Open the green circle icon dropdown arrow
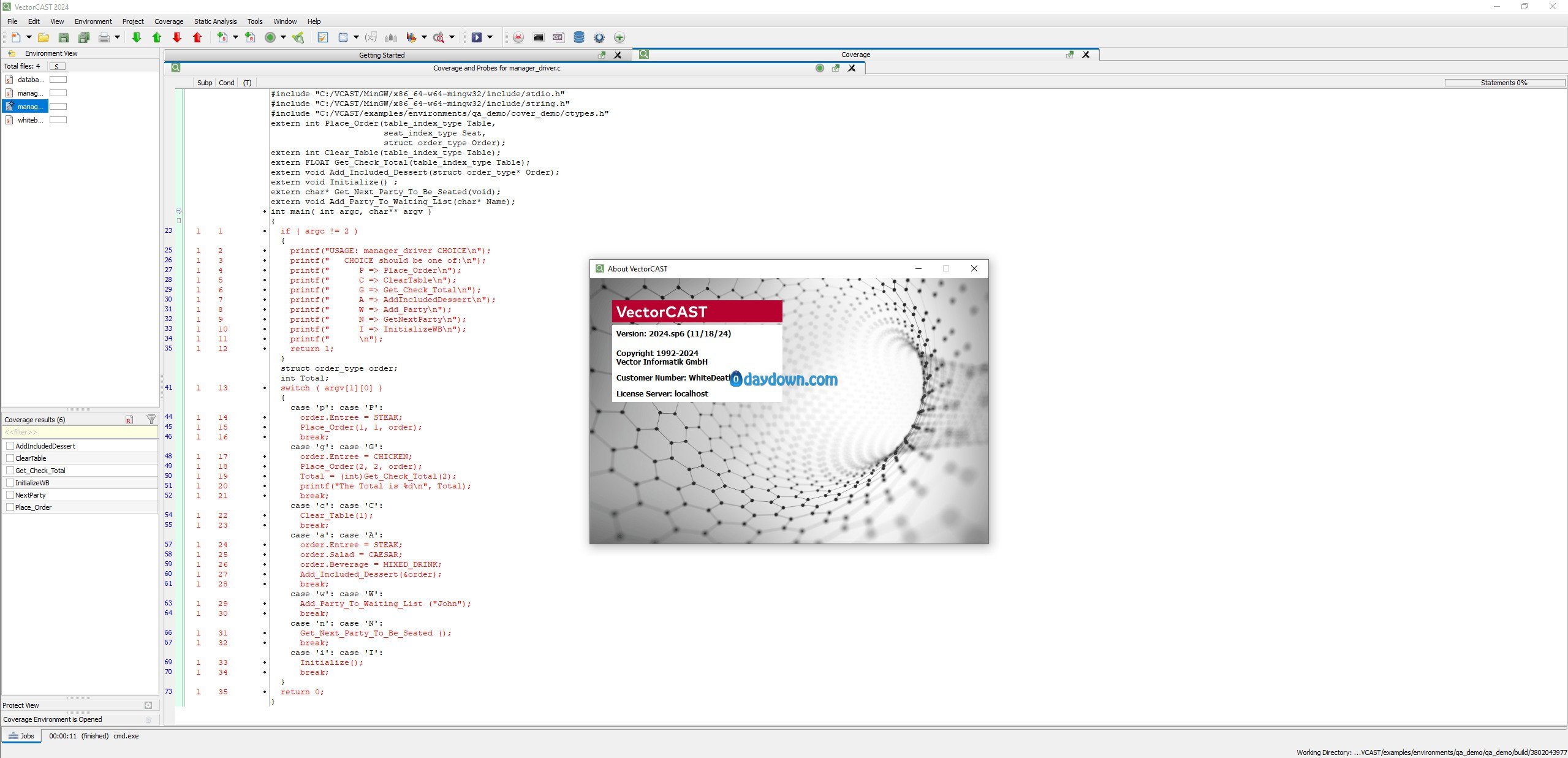The width and height of the screenshot is (1568, 758). tap(283, 37)
